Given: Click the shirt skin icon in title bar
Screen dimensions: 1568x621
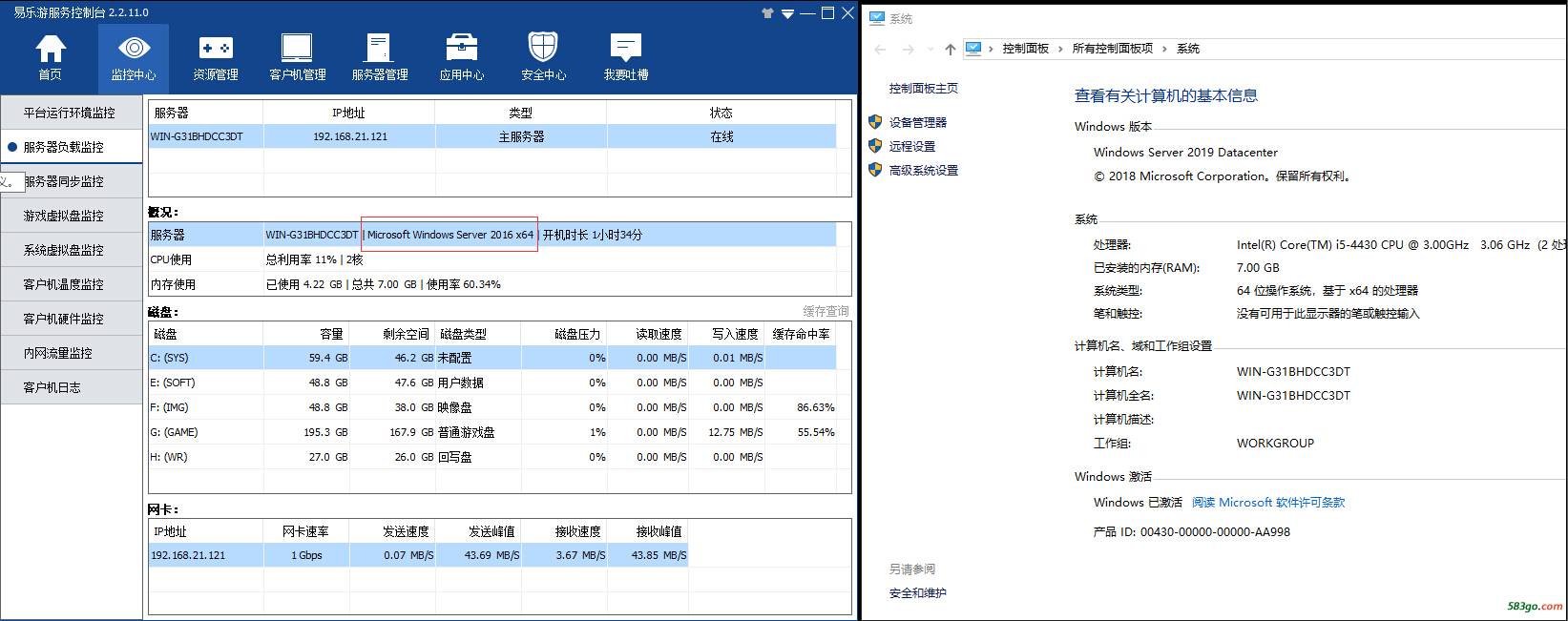Looking at the screenshot, I should 768,13.
